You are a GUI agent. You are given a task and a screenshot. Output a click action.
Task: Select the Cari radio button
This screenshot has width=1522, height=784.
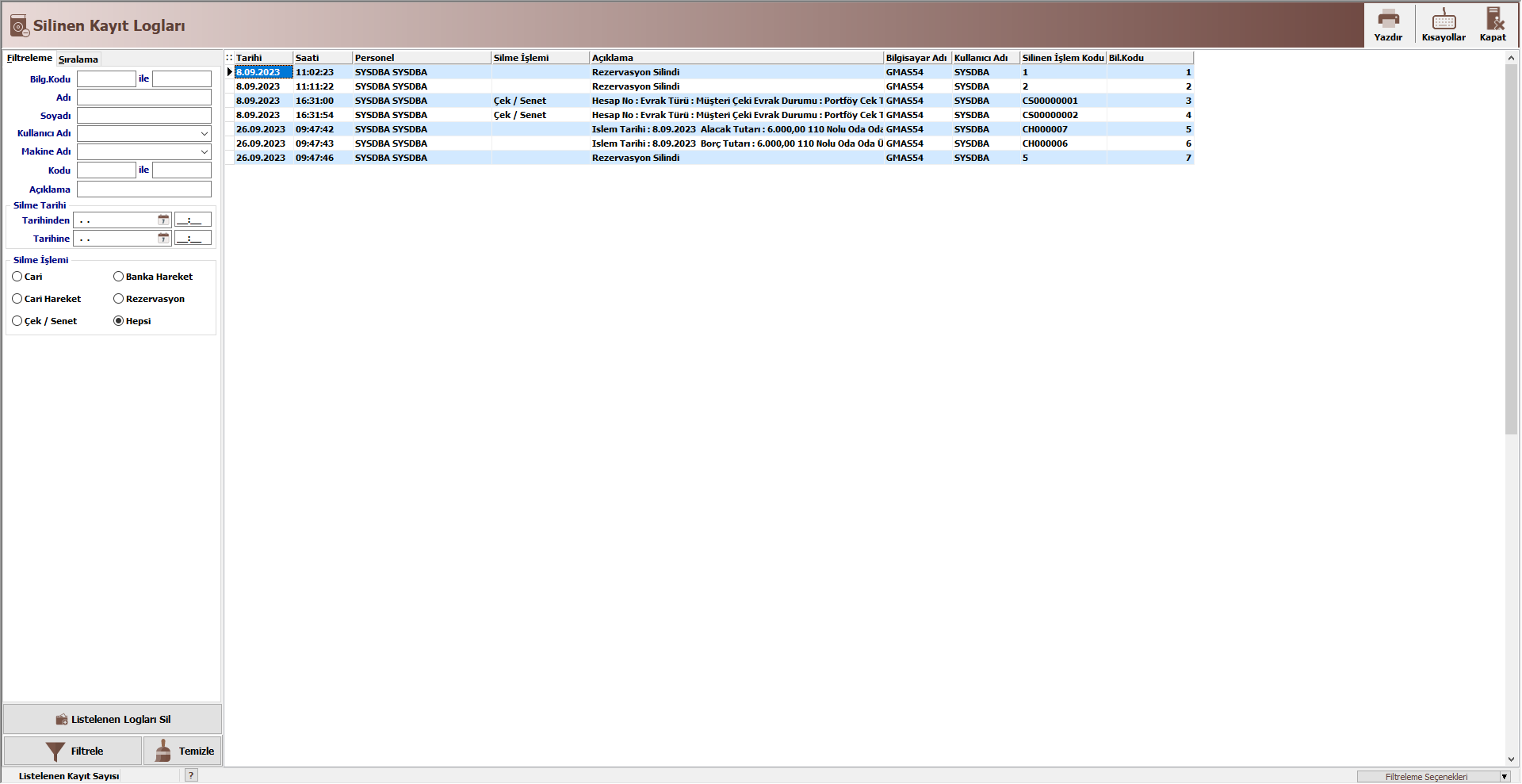17,277
